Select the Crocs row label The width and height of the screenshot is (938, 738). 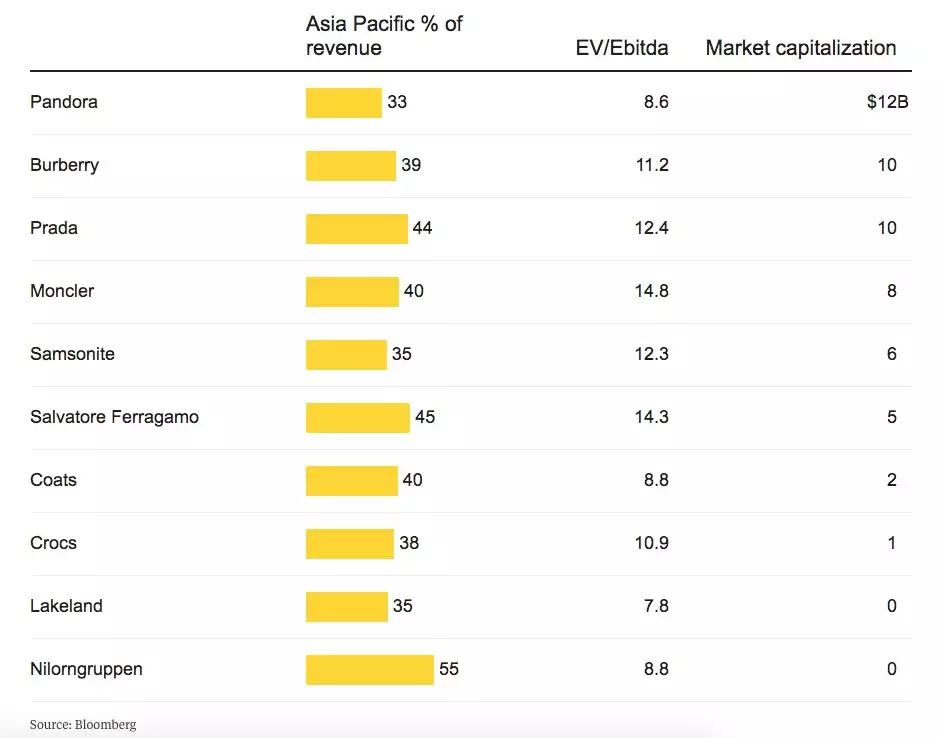tap(53, 543)
